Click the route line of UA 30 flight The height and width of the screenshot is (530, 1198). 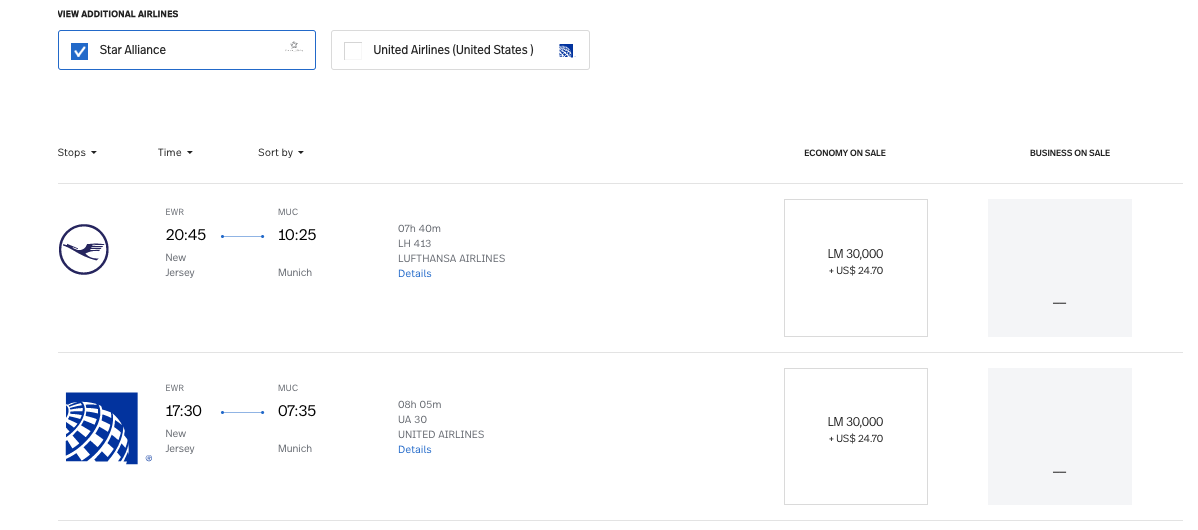(242, 412)
